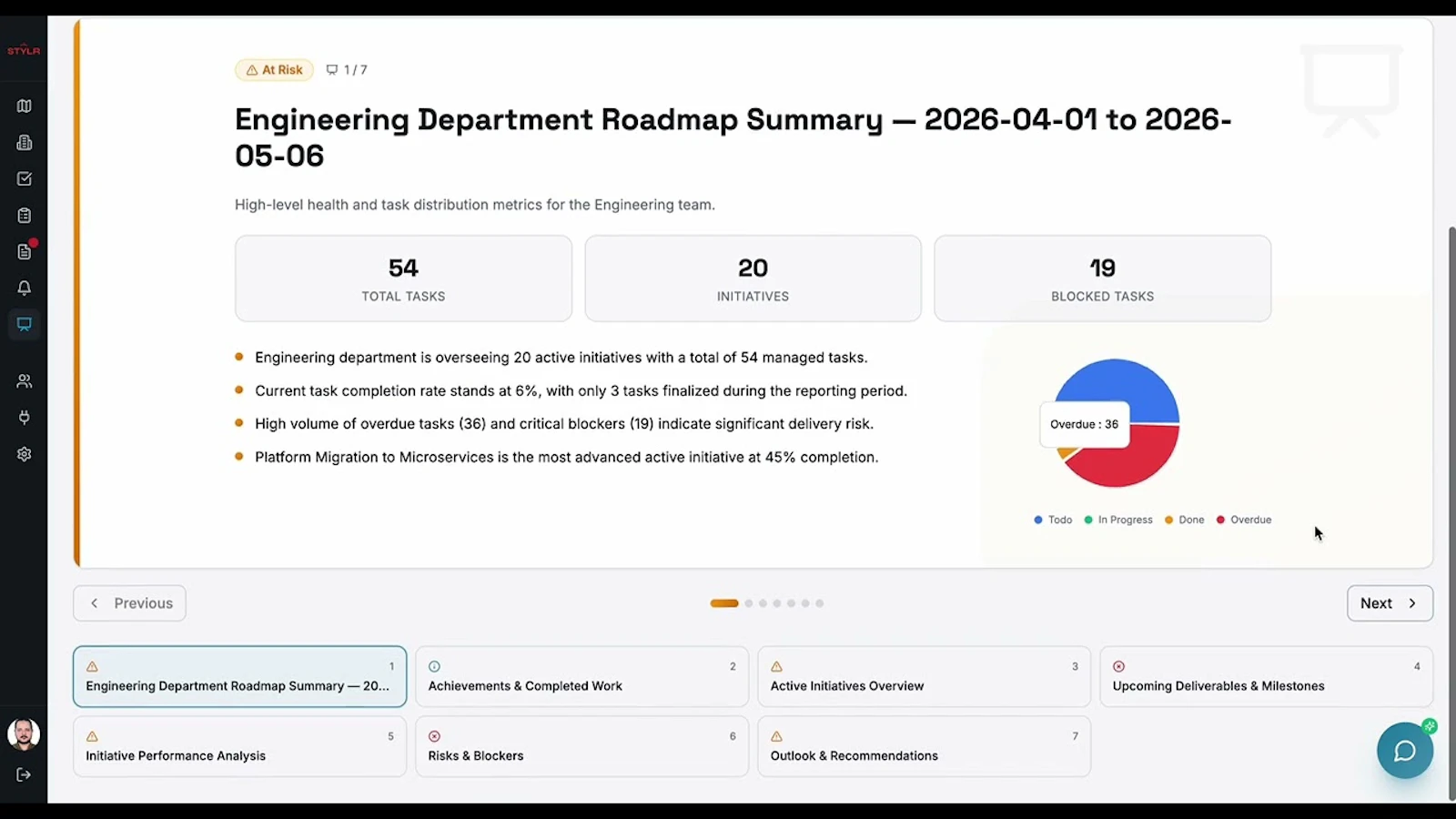The height and width of the screenshot is (819, 1456).
Task: Open the checkbox tasks icon in sidebar
Action: (25, 179)
